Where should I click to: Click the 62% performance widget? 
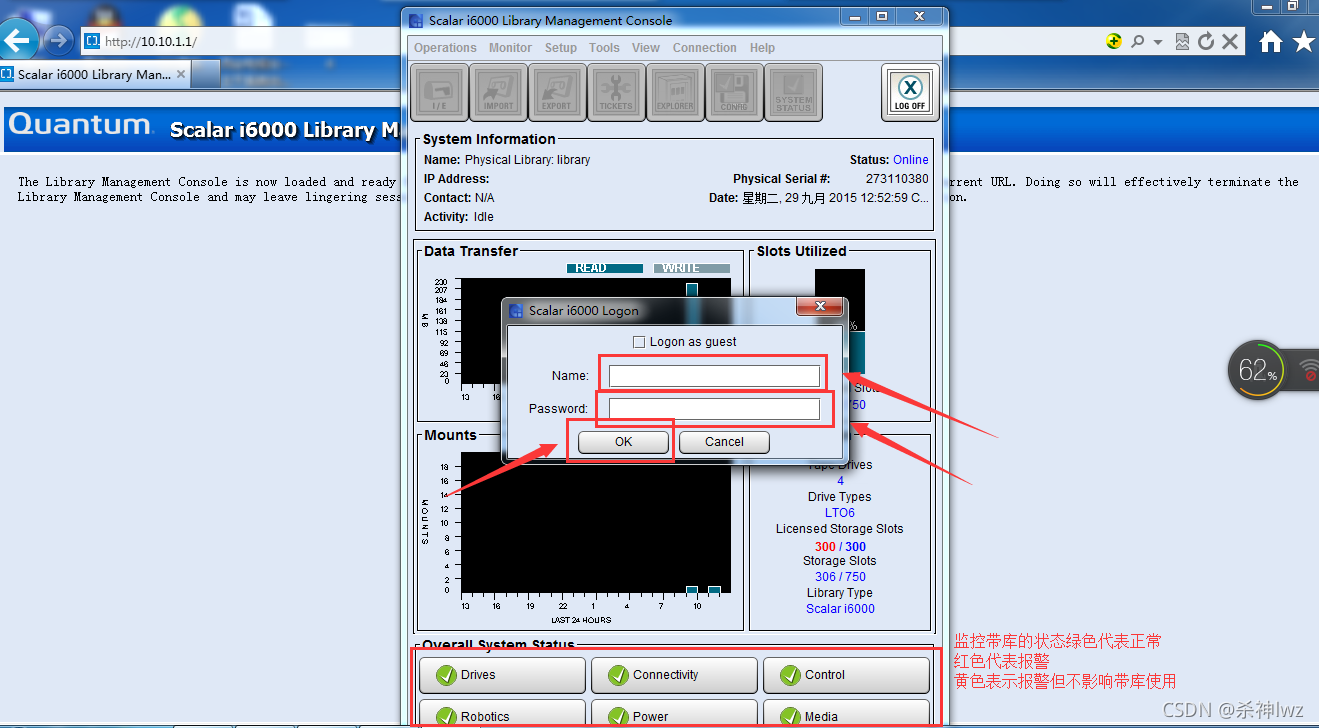coord(1257,371)
